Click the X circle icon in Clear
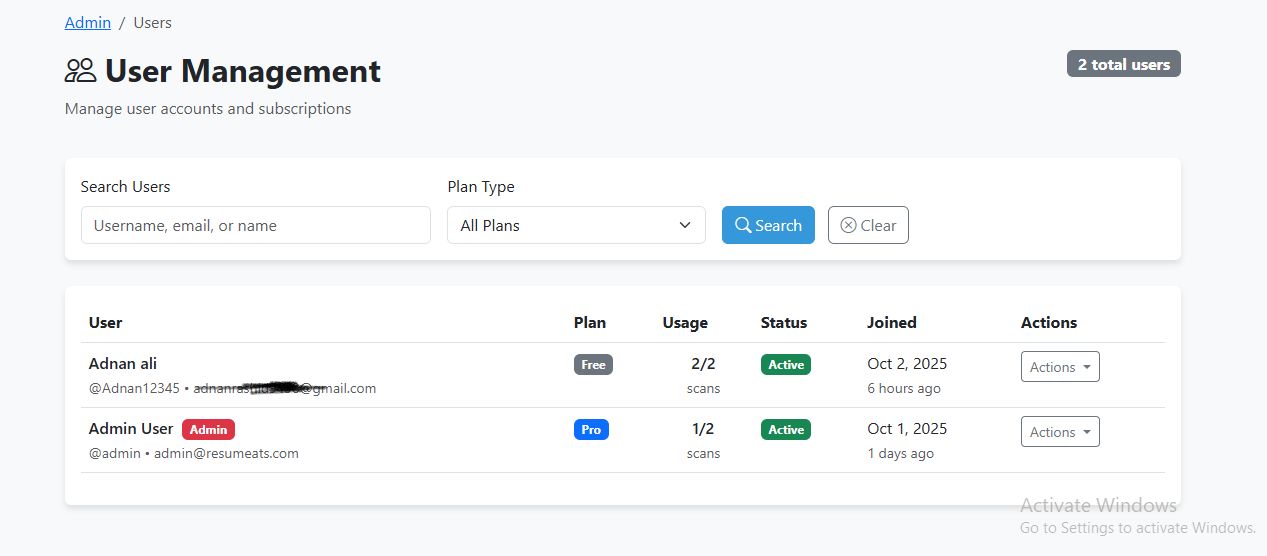 tap(848, 225)
